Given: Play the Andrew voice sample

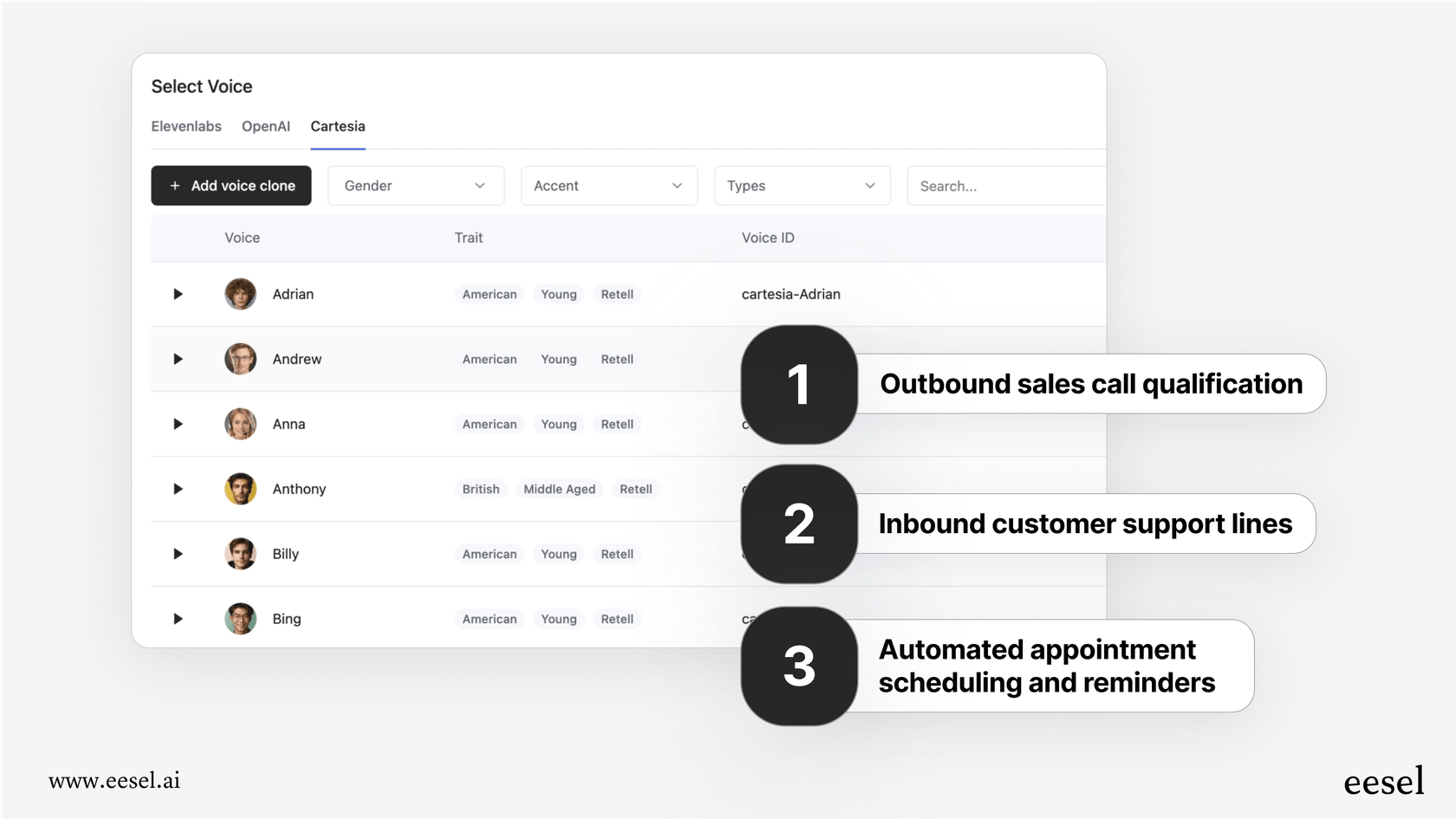Looking at the screenshot, I should [x=178, y=360].
